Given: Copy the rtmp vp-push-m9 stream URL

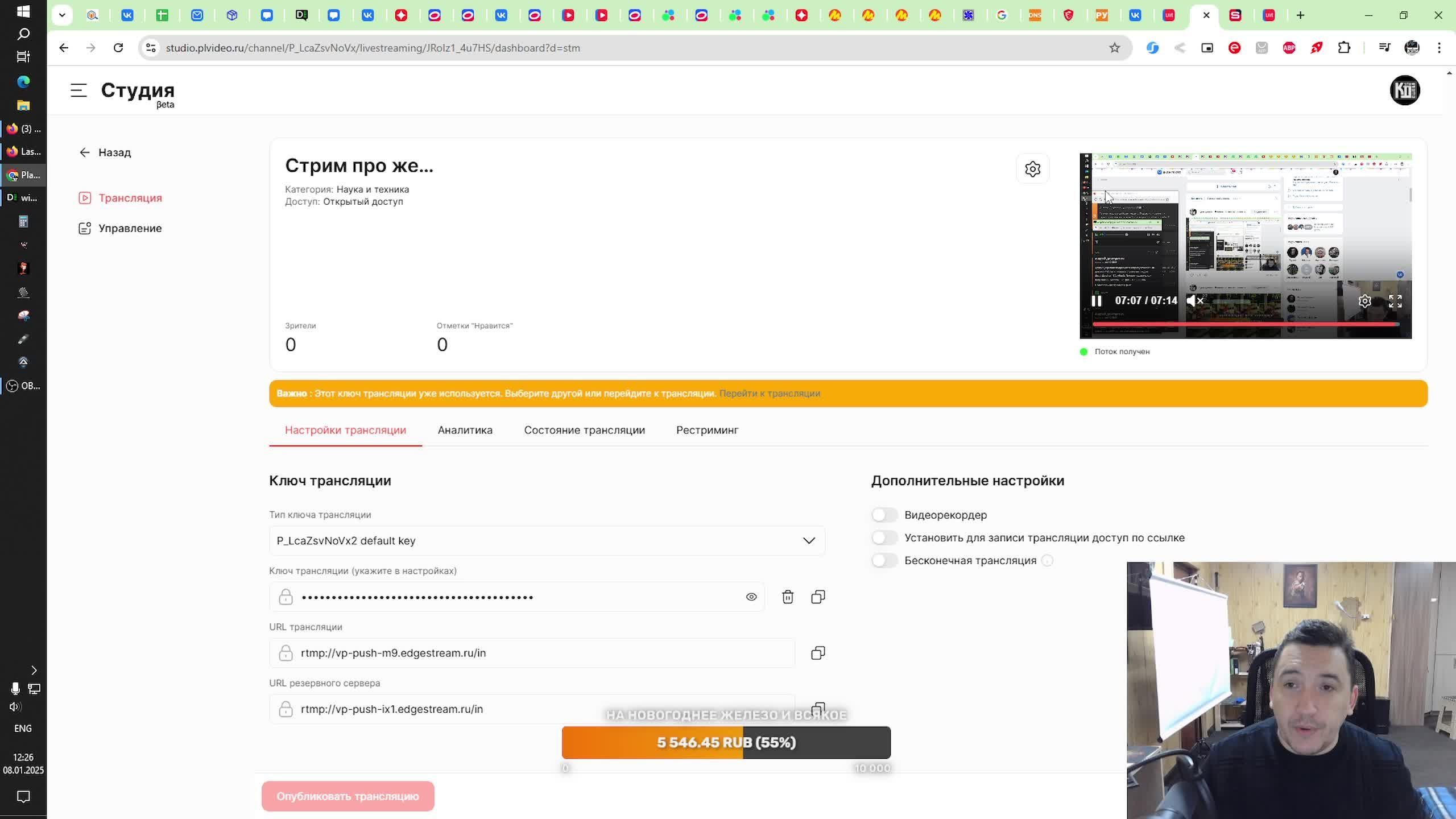Looking at the screenshot, I should coord(818,653).
